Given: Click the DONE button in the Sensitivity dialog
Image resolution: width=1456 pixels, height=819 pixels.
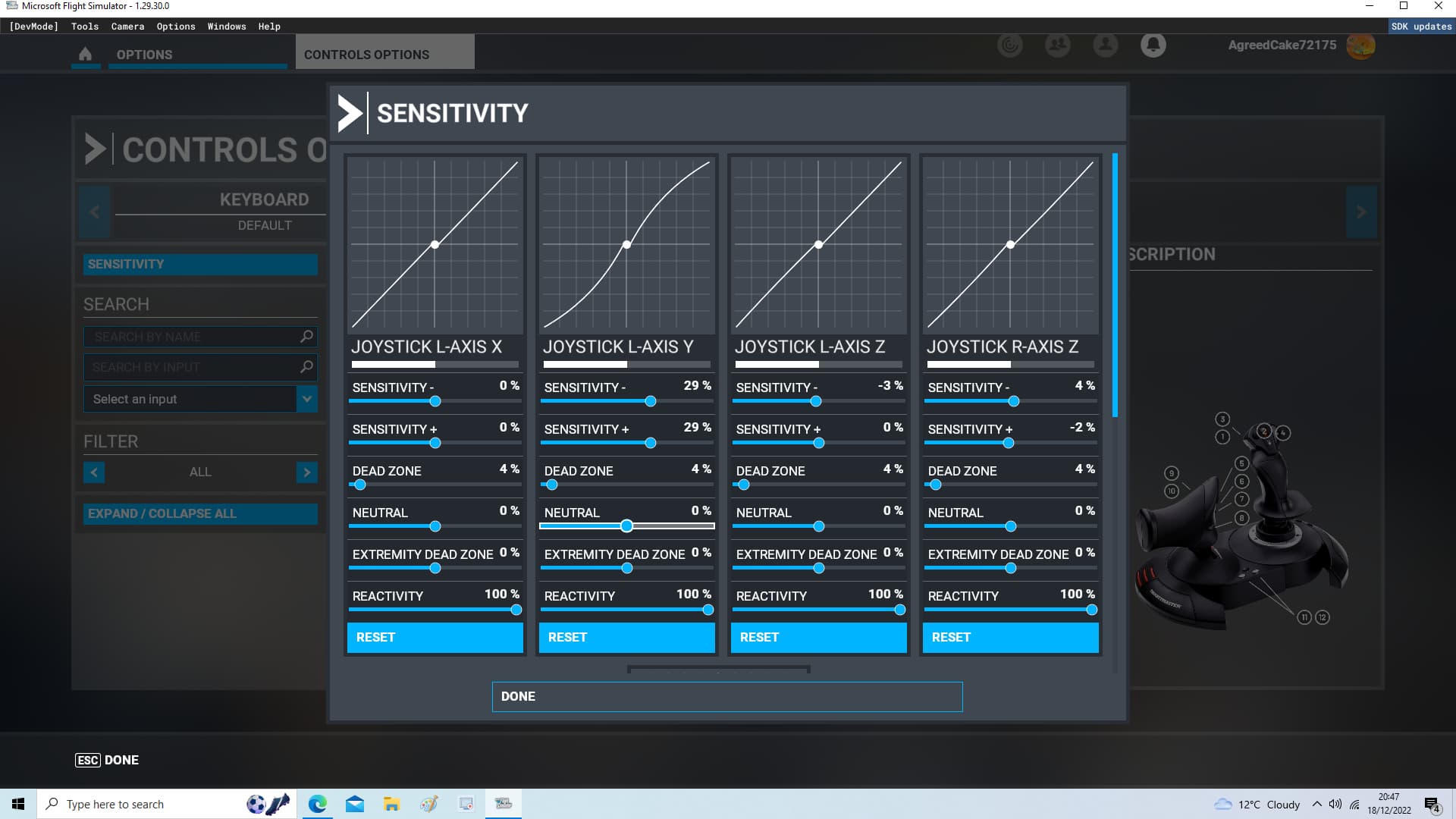Looking at the screenshot, I should 726,696.
